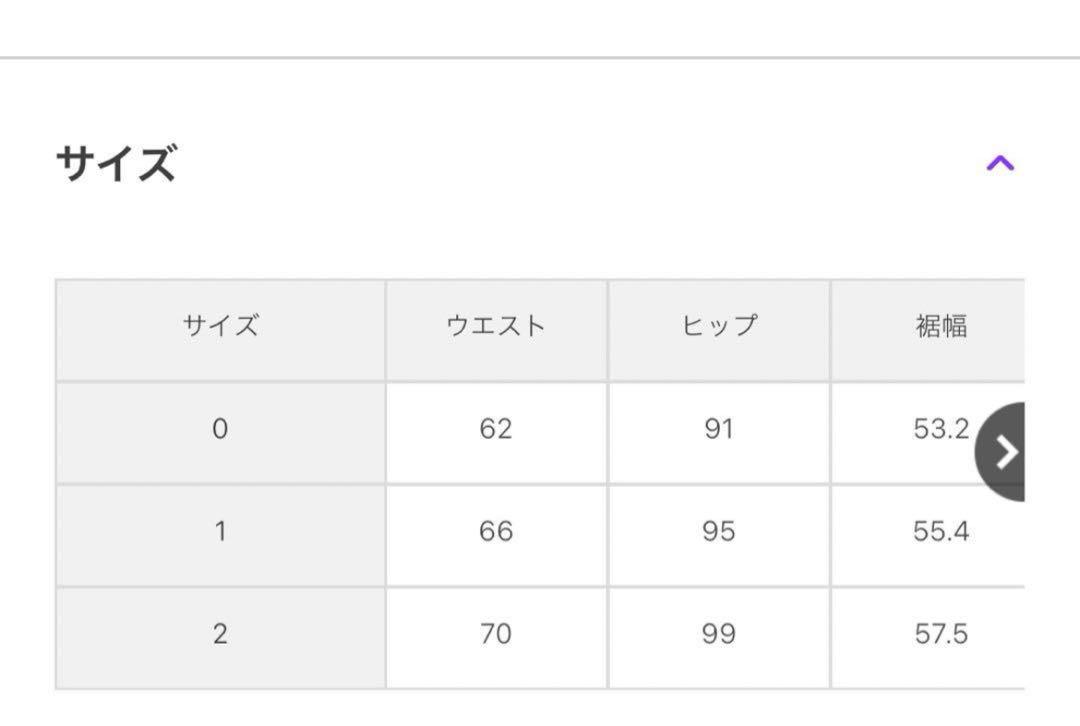Select the ウエスト column header
Viewport: 1080px width, 726px height.
pos(496,327)
